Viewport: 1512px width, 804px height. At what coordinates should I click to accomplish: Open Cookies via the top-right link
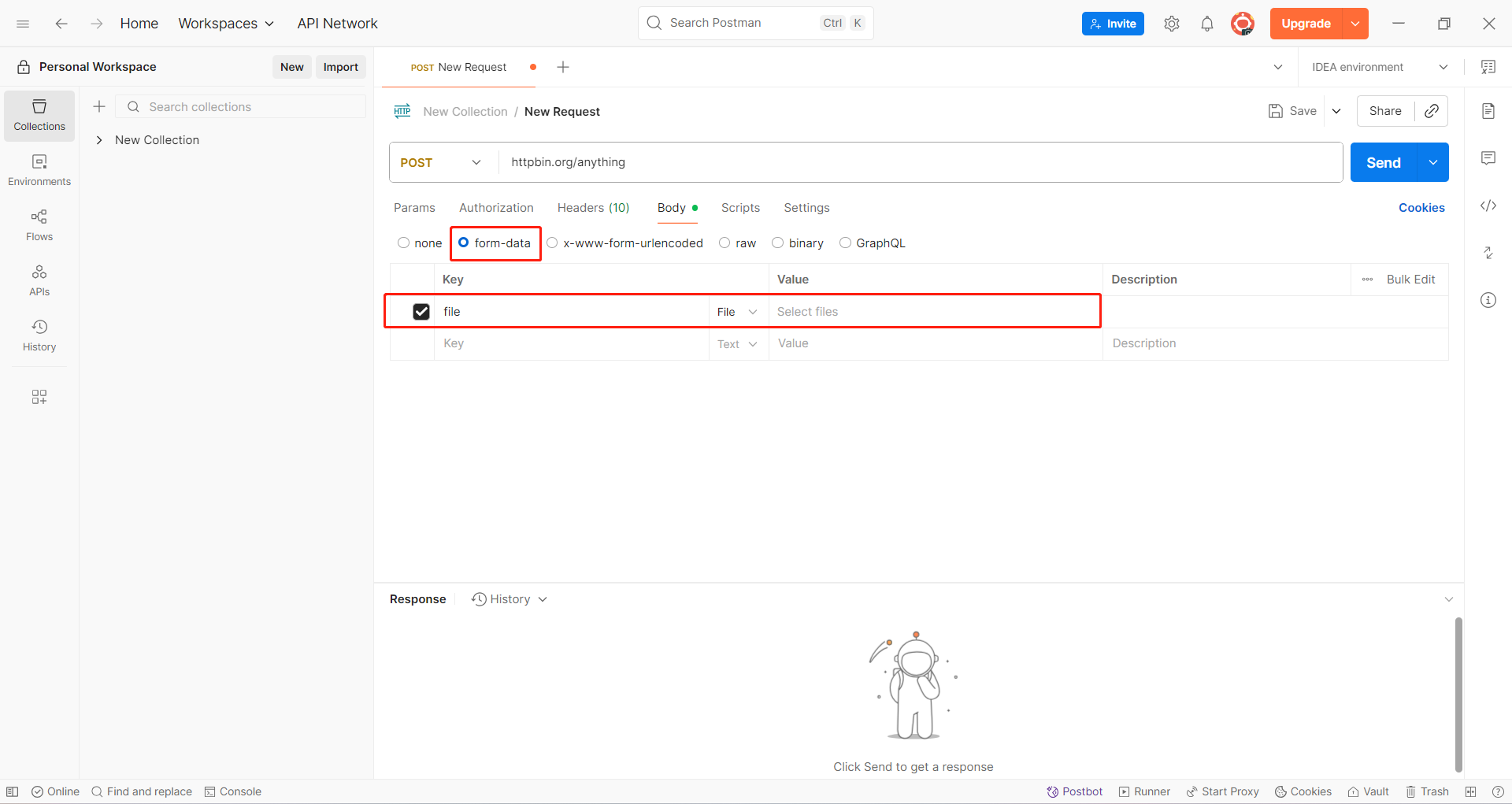(1421, 207)
